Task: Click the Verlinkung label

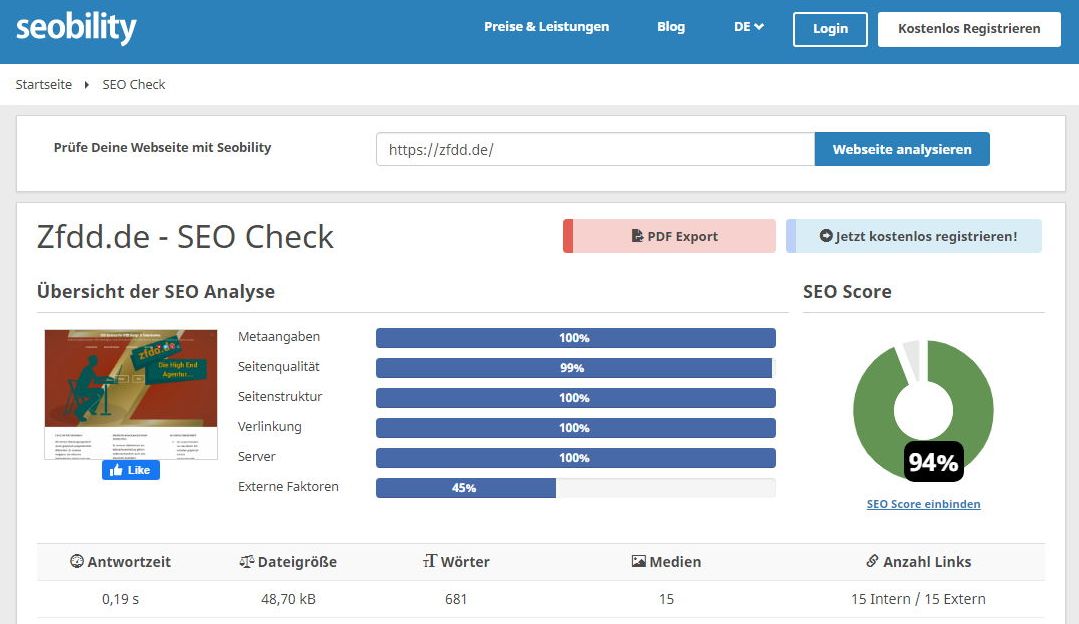Action: click(x=270, y=427)
